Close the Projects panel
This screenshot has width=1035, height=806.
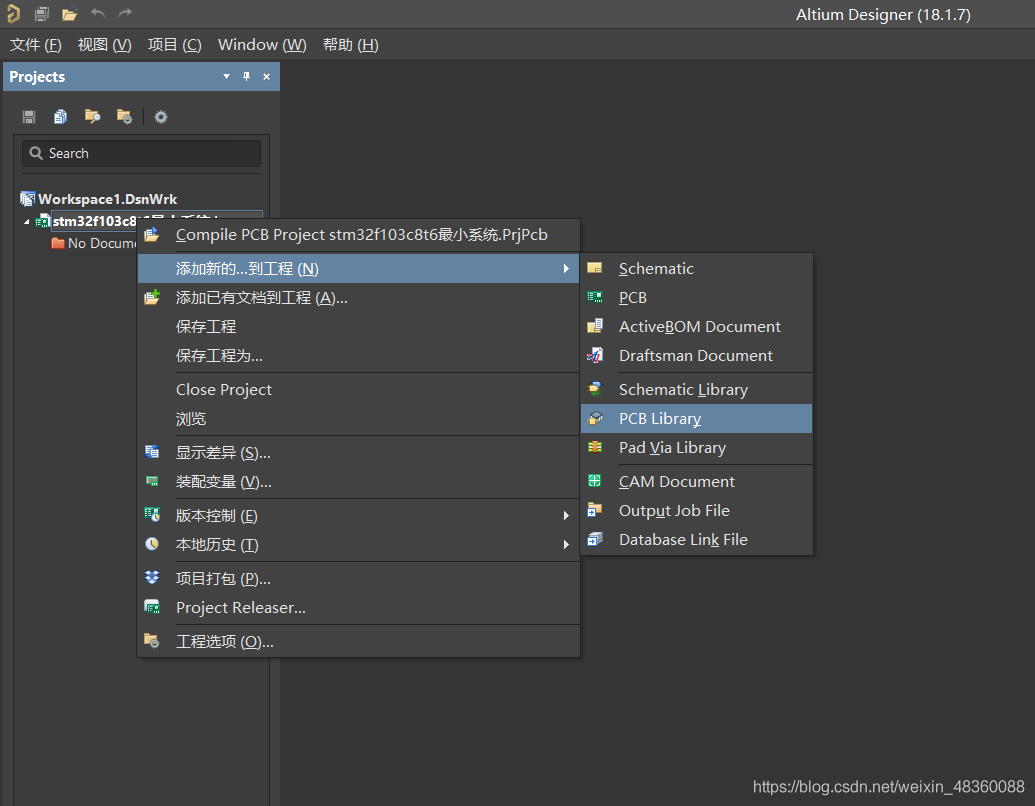coord(267,77)
